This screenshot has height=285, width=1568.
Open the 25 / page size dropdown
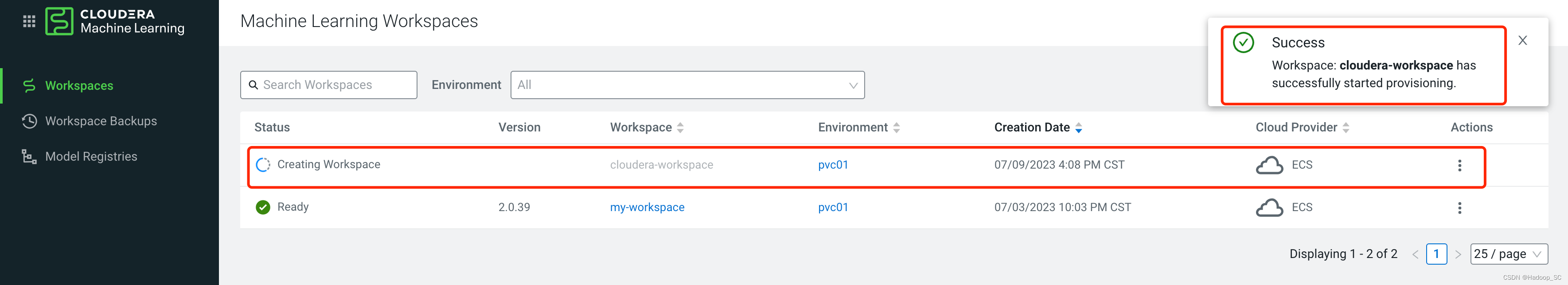[1508, 254]
